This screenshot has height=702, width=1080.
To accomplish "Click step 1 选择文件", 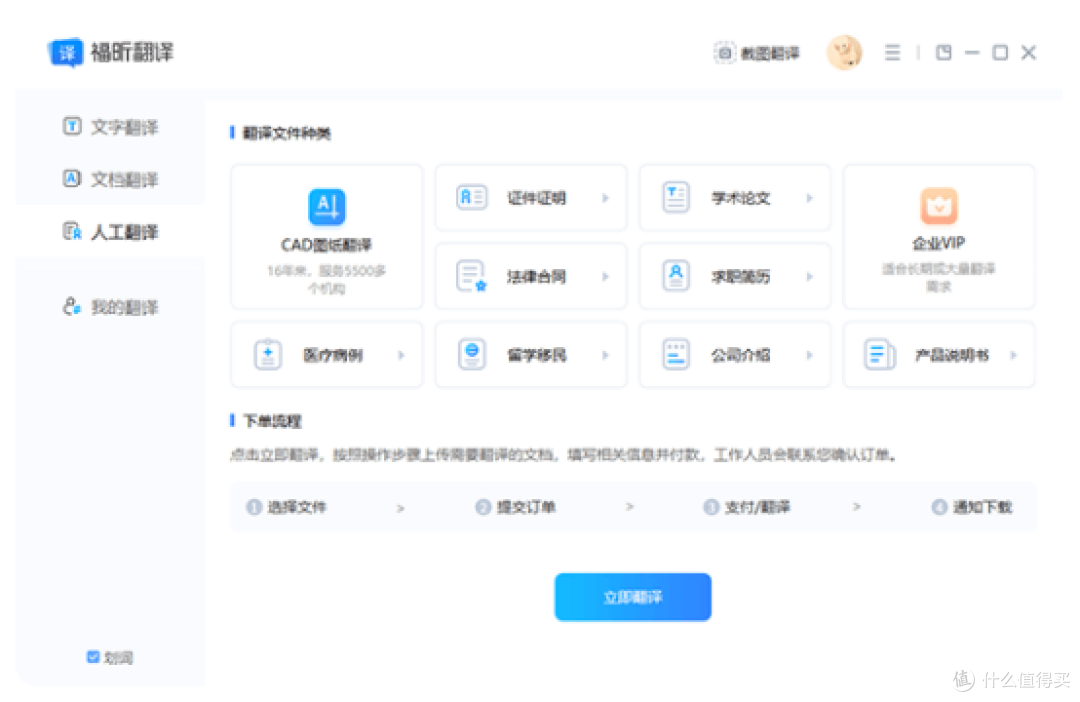I will (286, 507).
